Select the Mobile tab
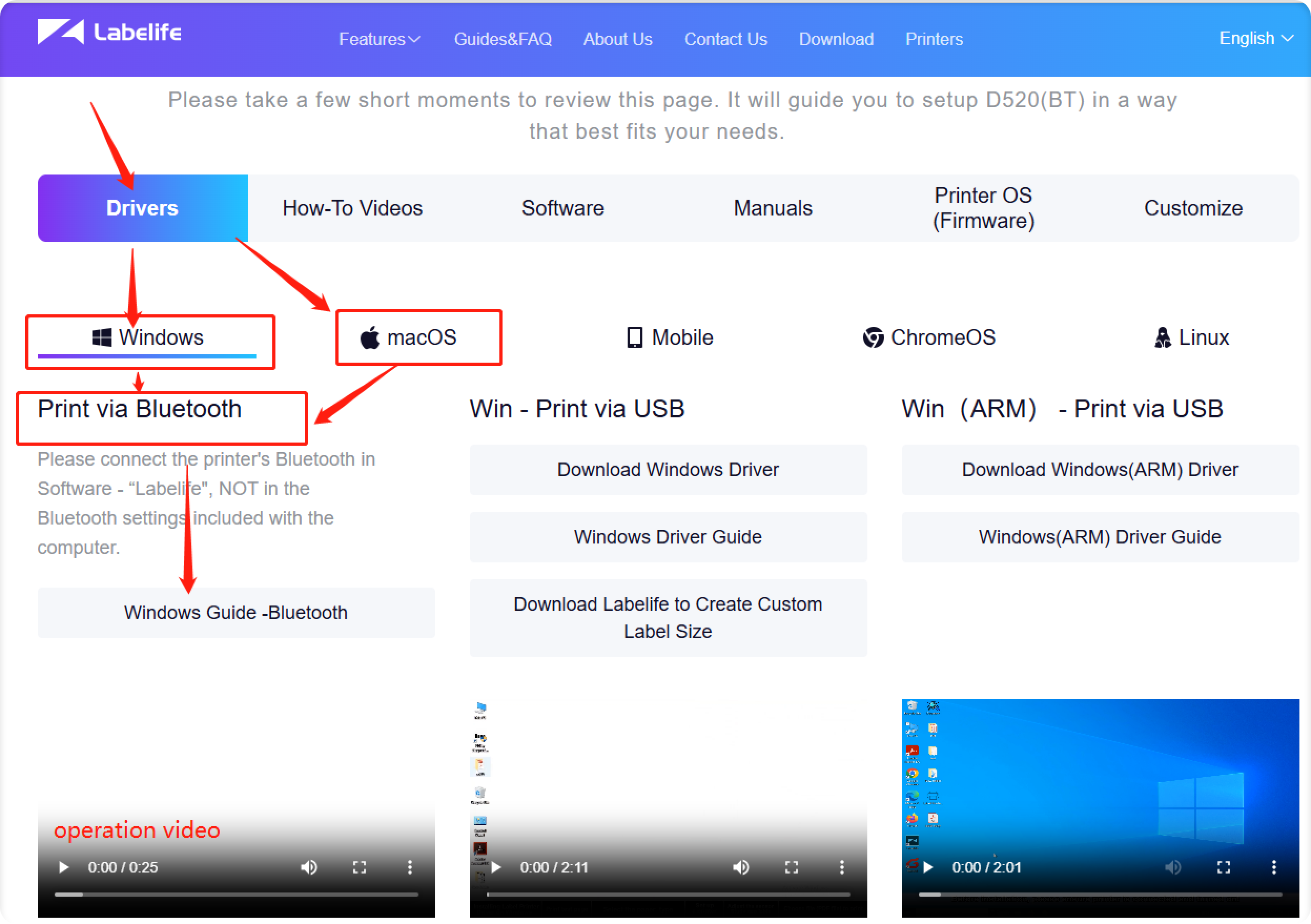The width and height of the screenshot is (1311, 924). point(670,338)
